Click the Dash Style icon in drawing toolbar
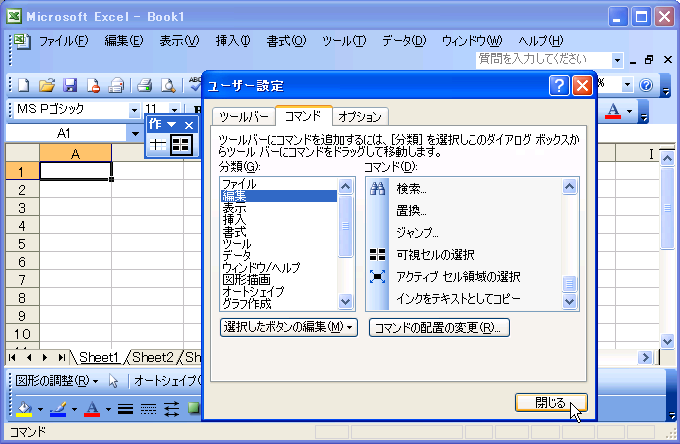The width and height of the screenshot is (680, 444). click(148, 408)
